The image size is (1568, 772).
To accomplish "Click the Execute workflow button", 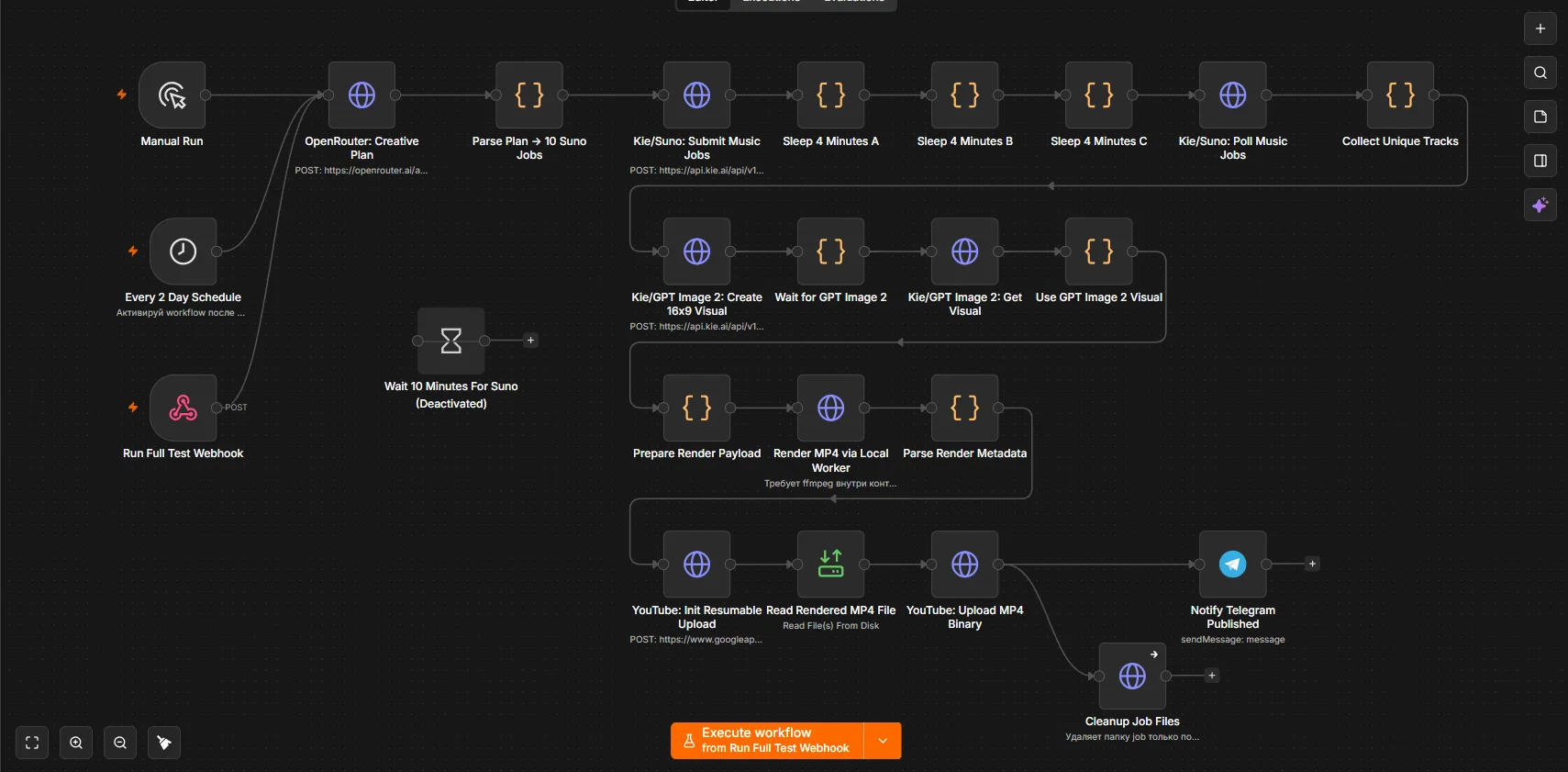I will click(x=767, y=741).
